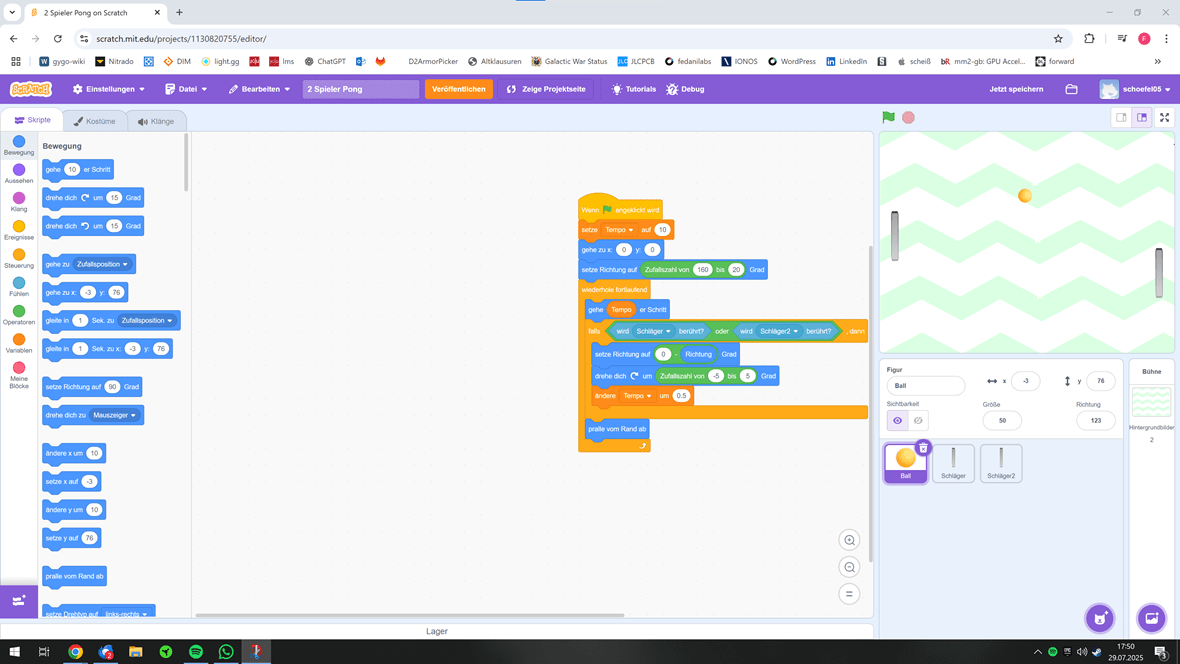Open the Einstellungen dropdown menu
This screenshot has width=1180, height=664.
click(109, 89)
